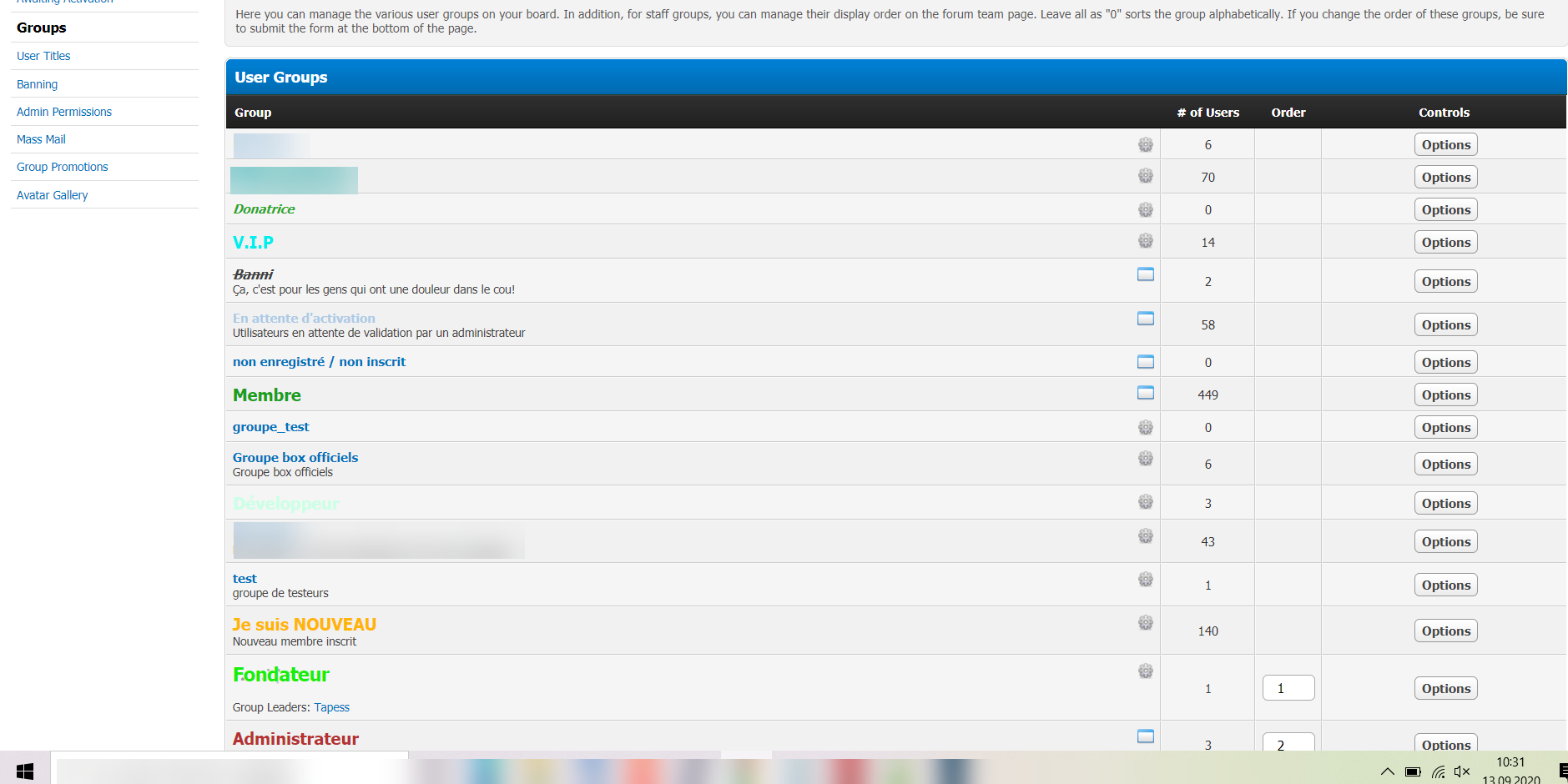Click window icon for non enregistré row
Image resolution: width=1568 pixels, height=784 pixels.
coord(1146,361)
